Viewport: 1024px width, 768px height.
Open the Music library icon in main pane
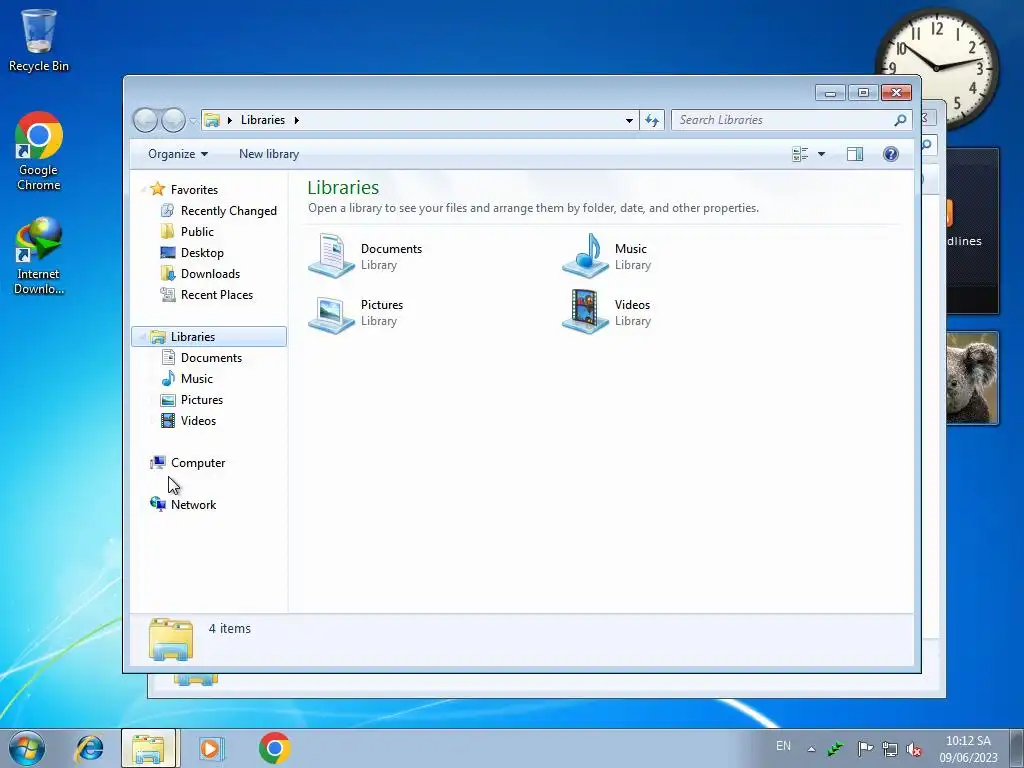(x=585, y=256)
